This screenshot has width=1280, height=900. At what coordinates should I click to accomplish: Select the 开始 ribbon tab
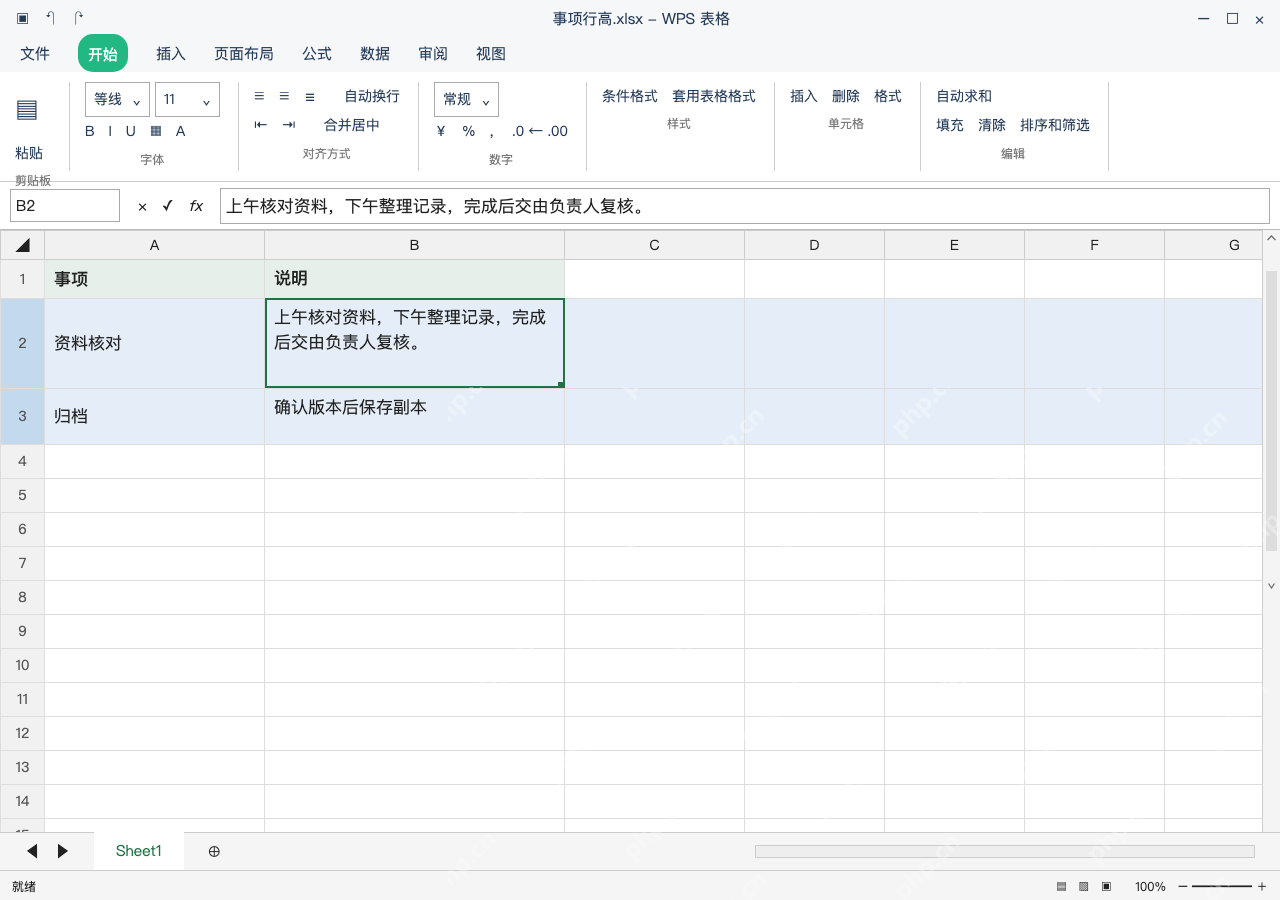coord(103,54)
